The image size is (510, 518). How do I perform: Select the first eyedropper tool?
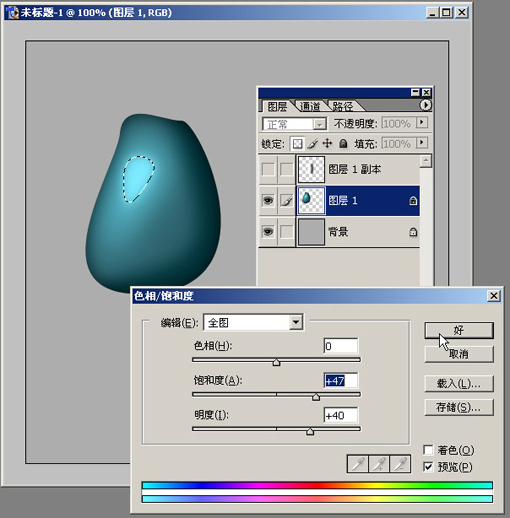[358, 463]
